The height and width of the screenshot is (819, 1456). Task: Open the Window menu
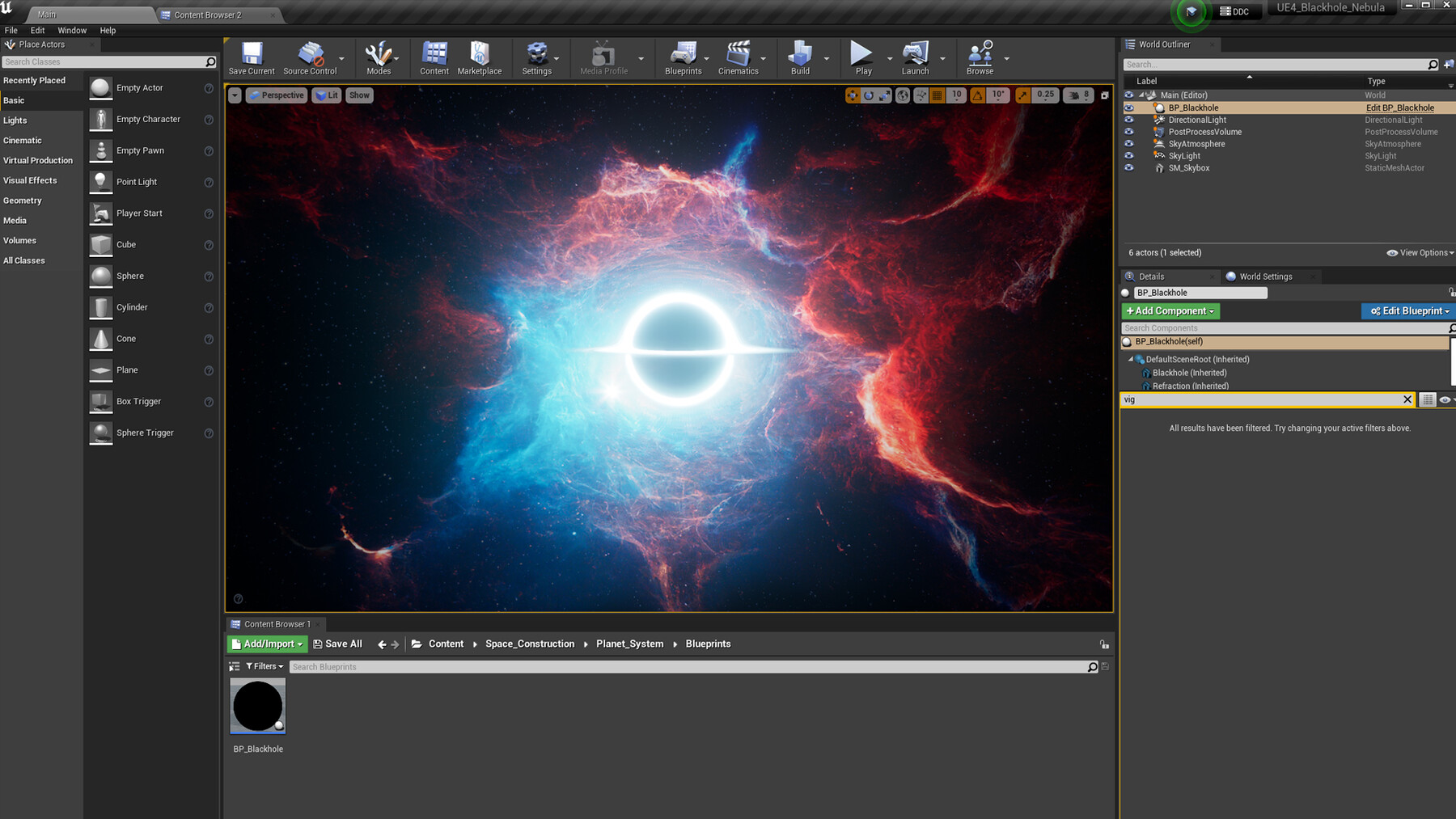(x=72, y=30)
